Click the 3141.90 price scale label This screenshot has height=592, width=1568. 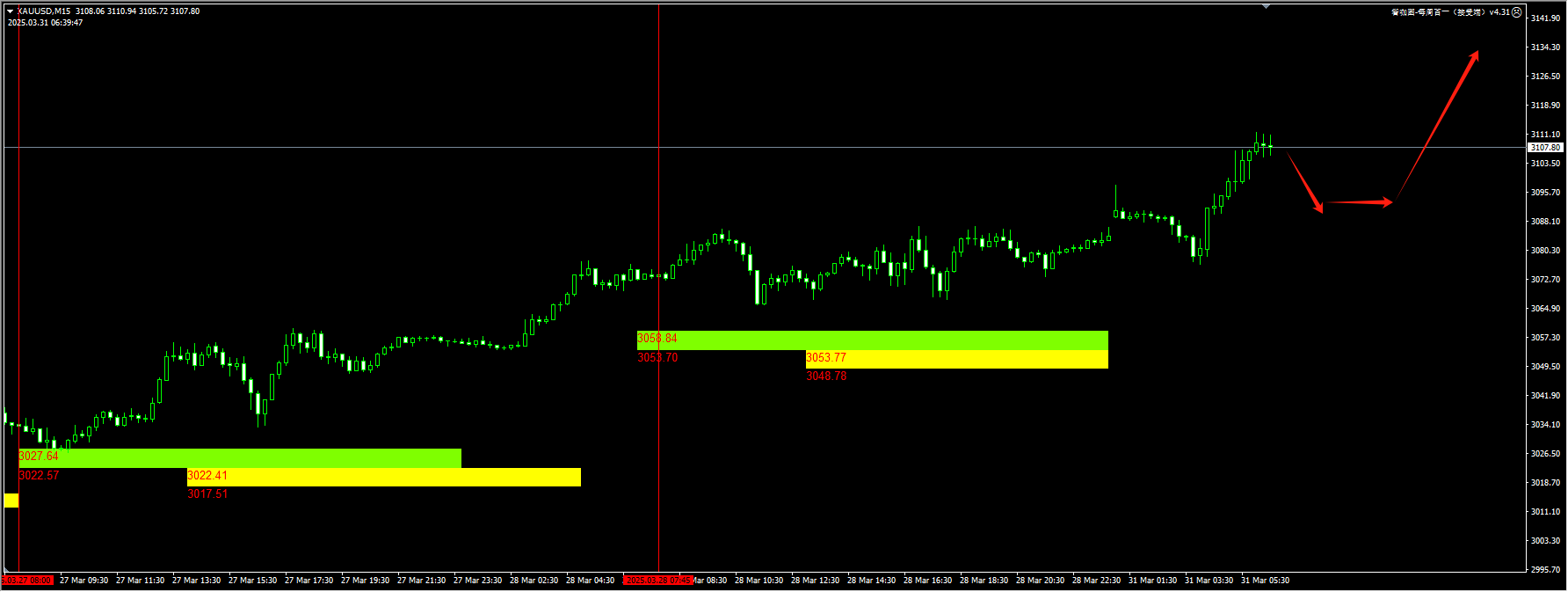(x=1545, y=18)
